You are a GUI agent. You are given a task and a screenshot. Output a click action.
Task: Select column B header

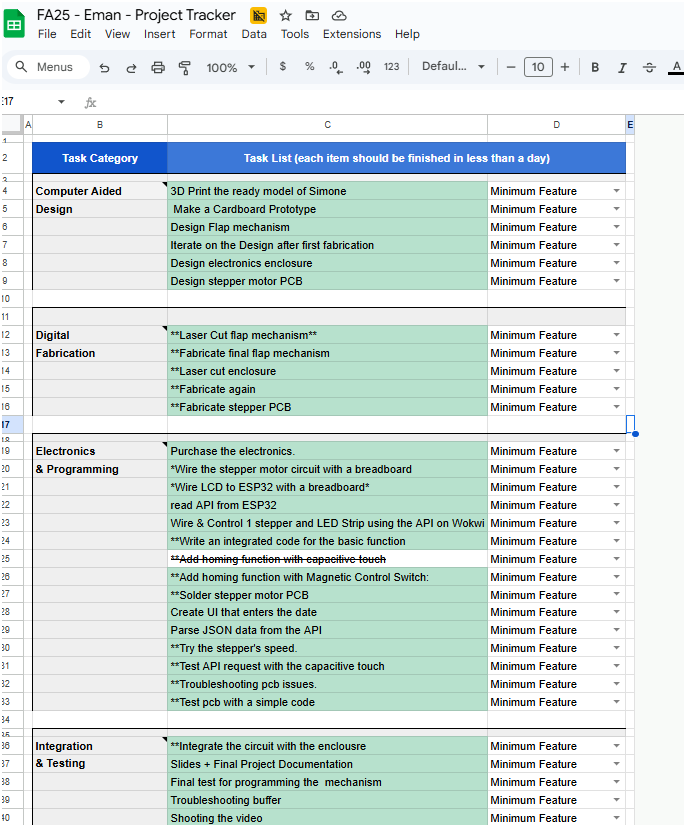100,125
